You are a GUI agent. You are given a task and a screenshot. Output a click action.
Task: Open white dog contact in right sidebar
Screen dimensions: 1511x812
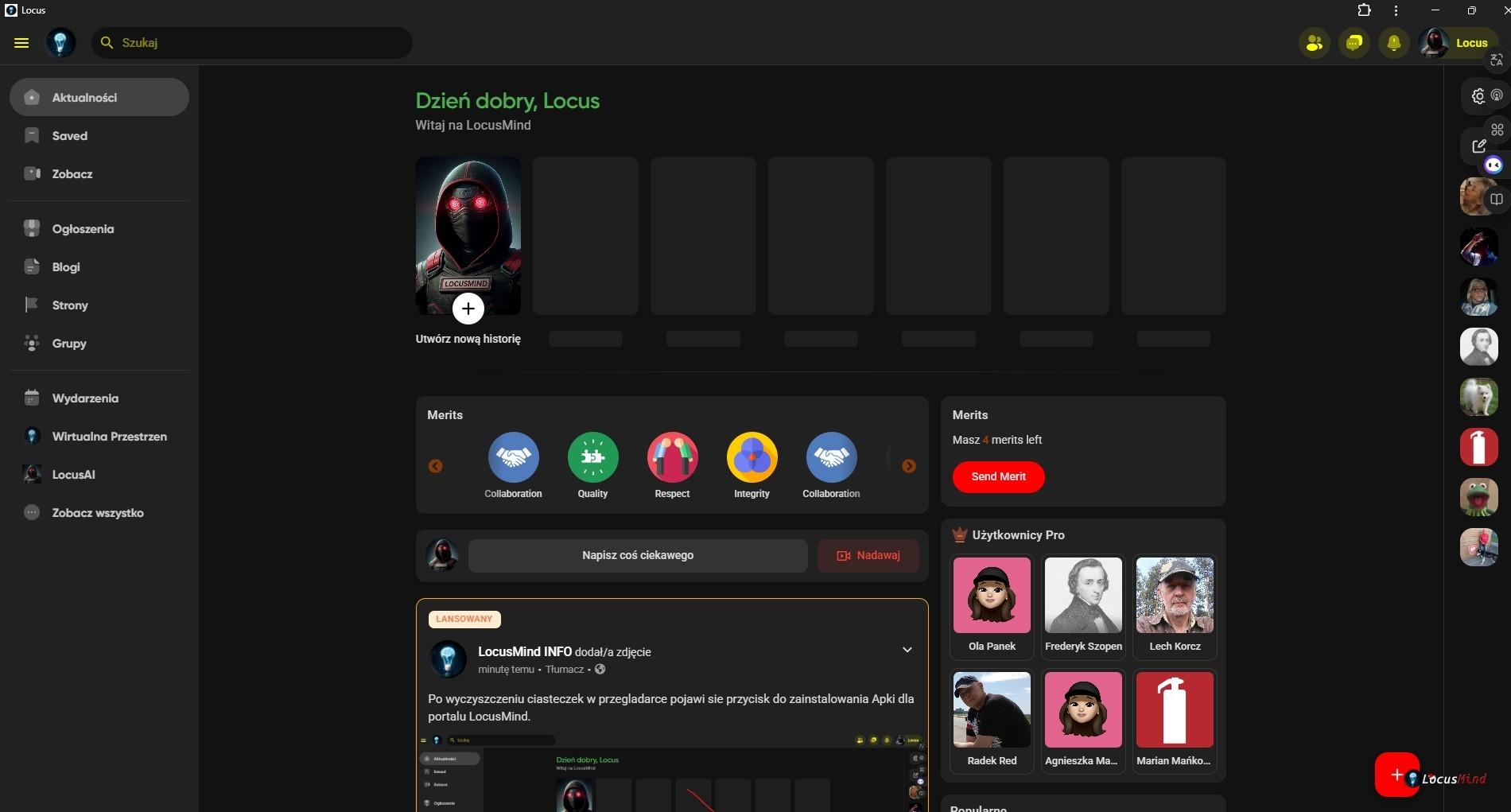[1478, 397]
